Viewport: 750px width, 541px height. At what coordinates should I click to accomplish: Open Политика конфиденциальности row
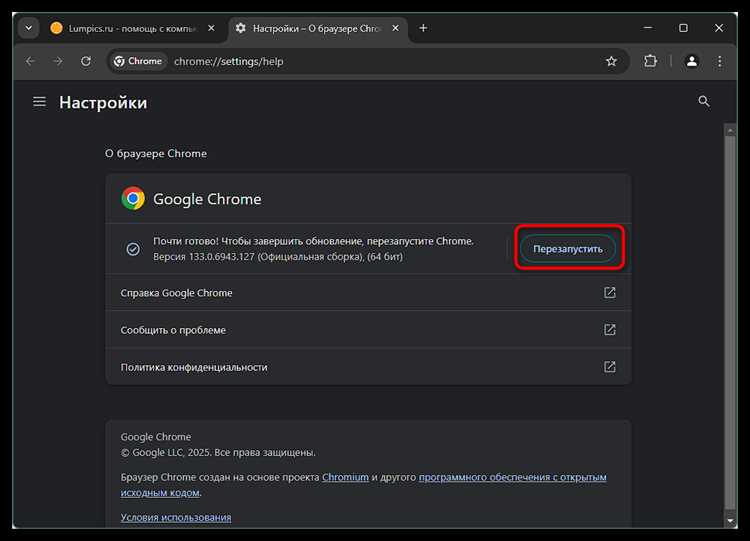(x=368, y=367)
